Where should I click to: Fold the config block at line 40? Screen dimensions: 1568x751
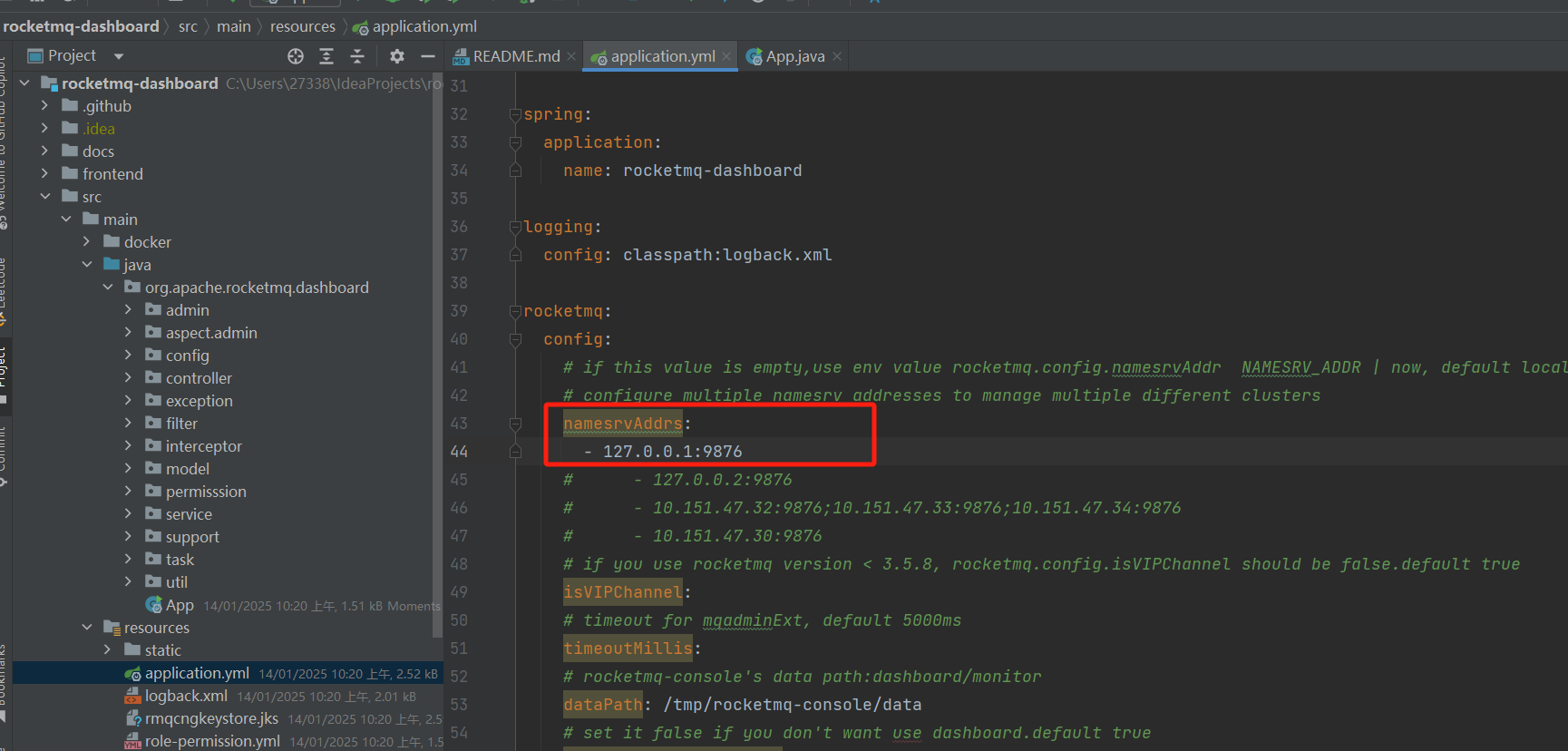[515, 339]
